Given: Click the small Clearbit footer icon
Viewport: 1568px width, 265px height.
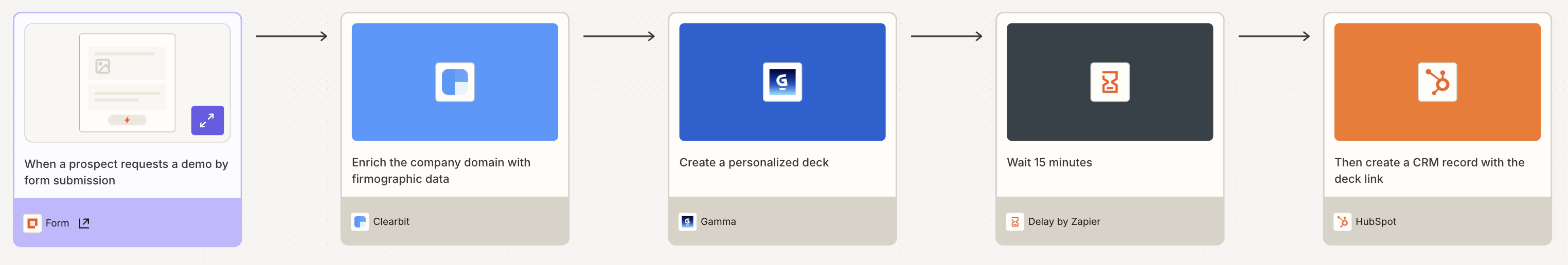Looking at the screenshot, I should click(x=360, y=222).
